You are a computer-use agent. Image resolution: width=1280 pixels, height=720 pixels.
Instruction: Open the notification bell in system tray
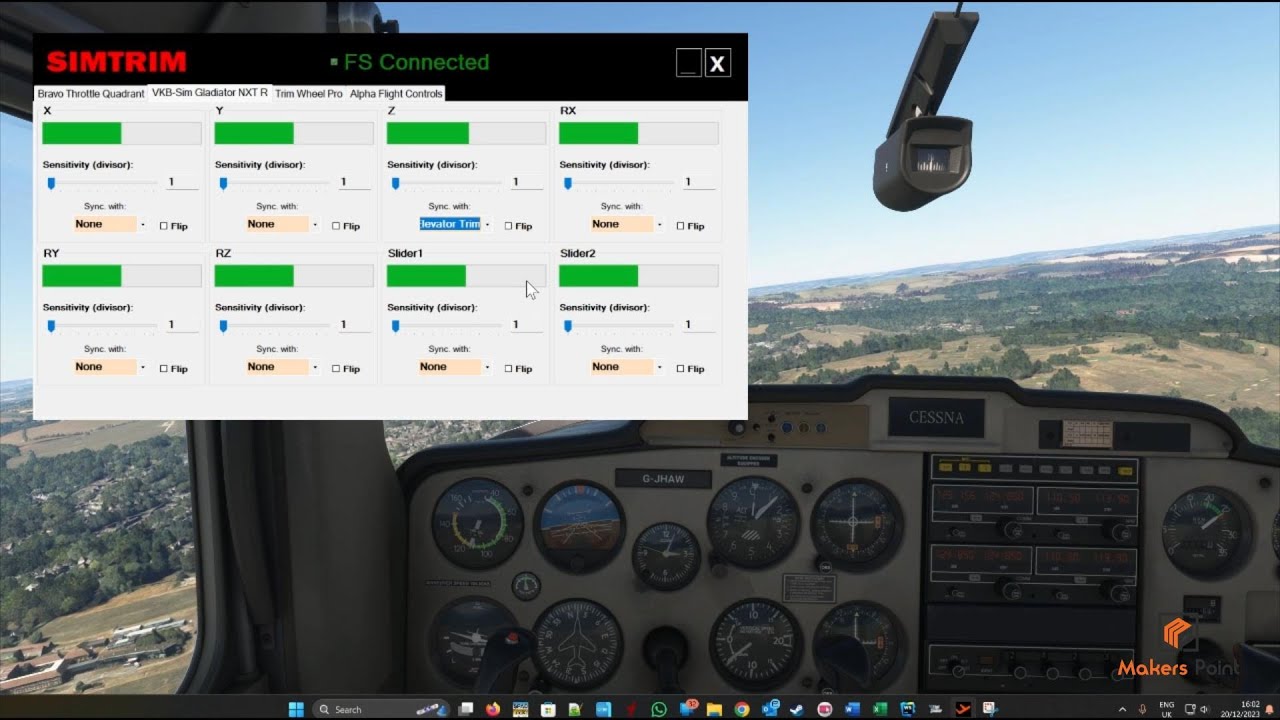click(1270, 709)
